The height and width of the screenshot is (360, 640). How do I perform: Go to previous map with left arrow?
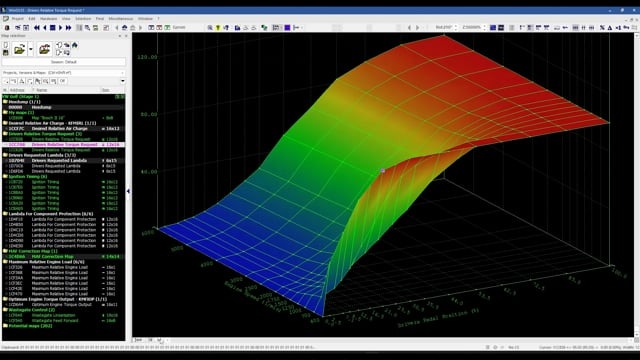click(44, 28)
